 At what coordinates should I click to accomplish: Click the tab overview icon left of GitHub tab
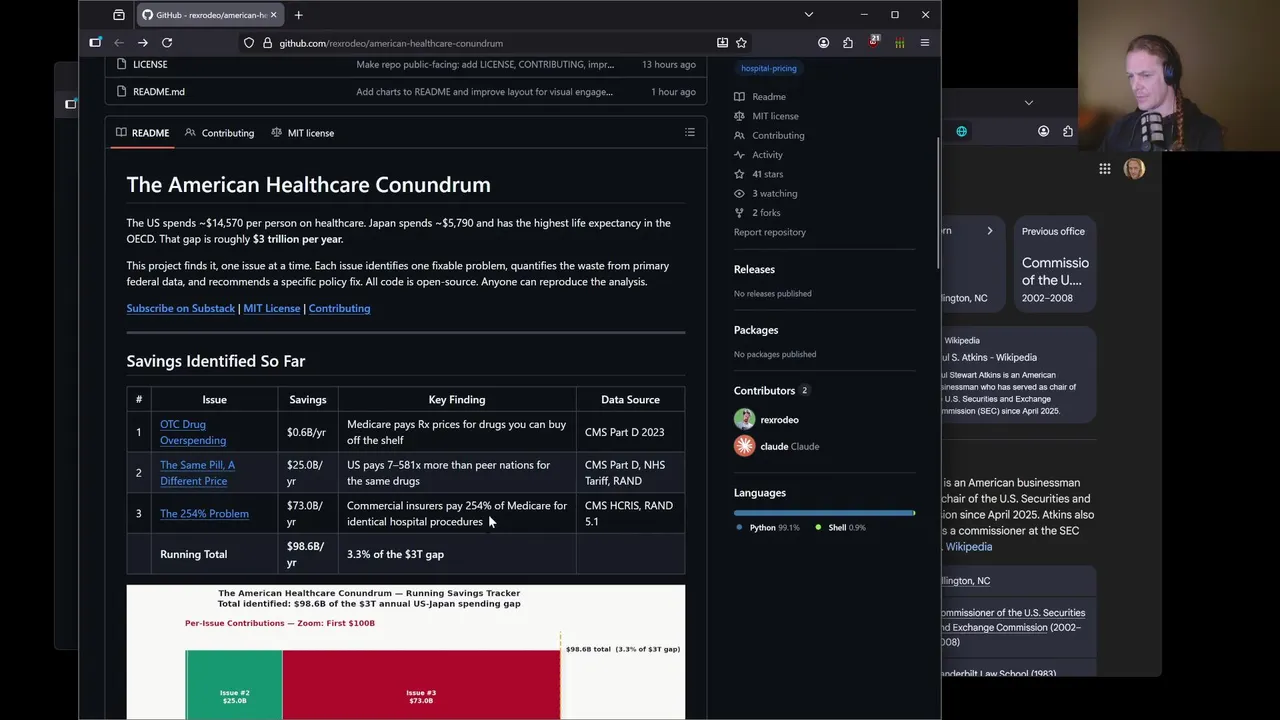click(x=119, y=15)
